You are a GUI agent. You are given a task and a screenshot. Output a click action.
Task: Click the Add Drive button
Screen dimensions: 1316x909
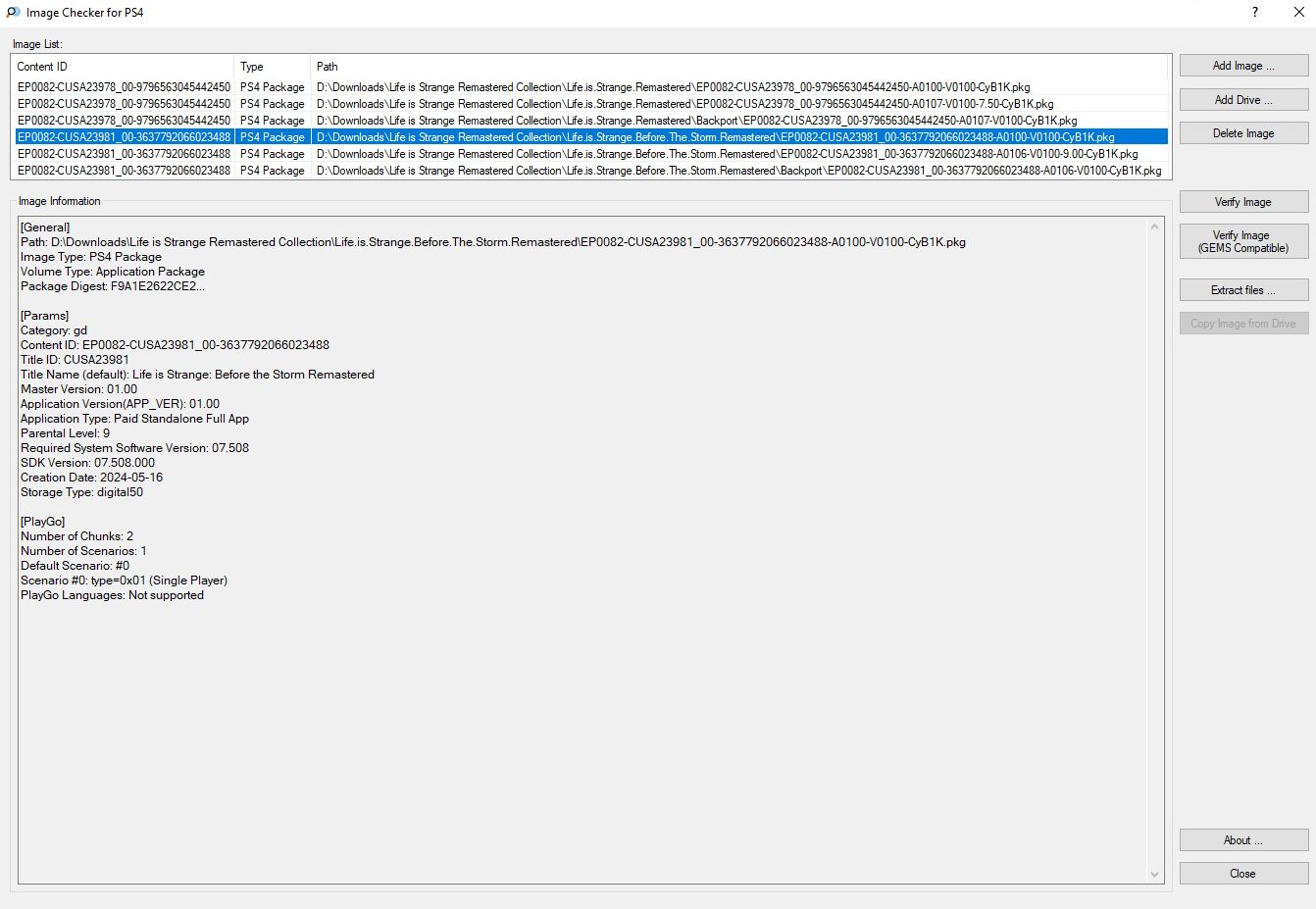1243,100
